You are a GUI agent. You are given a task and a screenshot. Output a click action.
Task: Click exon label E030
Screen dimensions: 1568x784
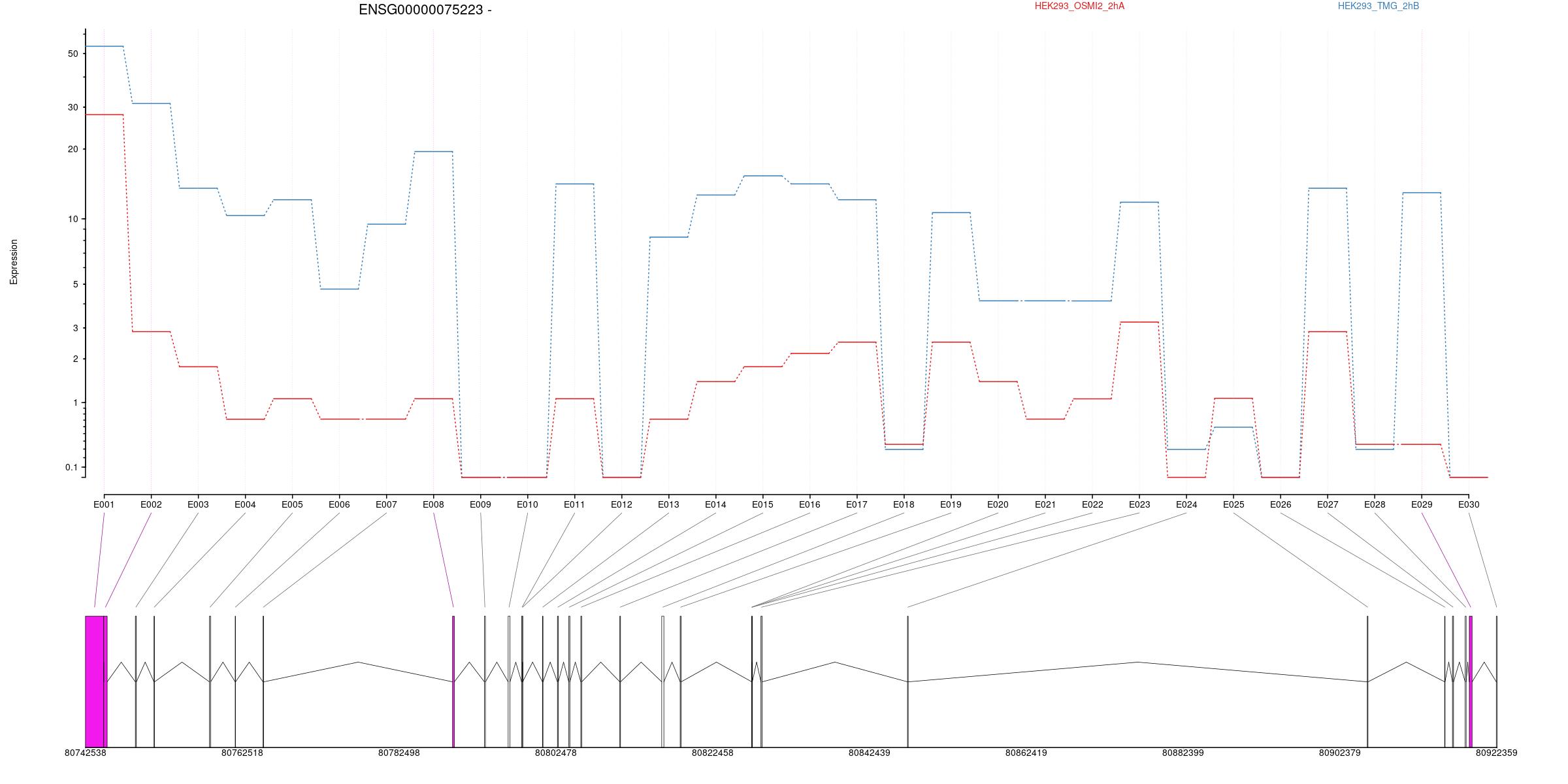click(x=1469, y=504)
